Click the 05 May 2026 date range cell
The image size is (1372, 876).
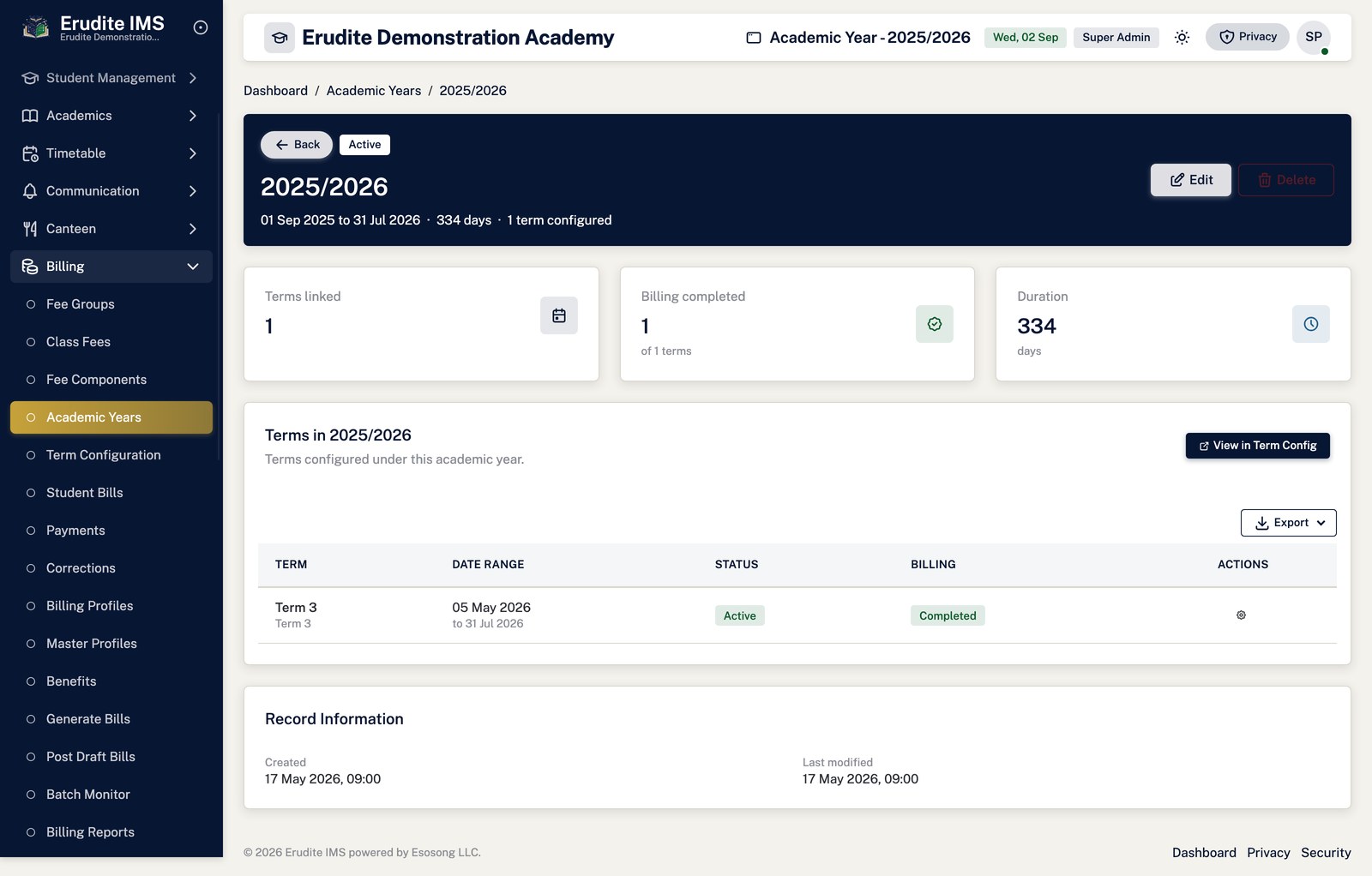click(x=491, y=608)
